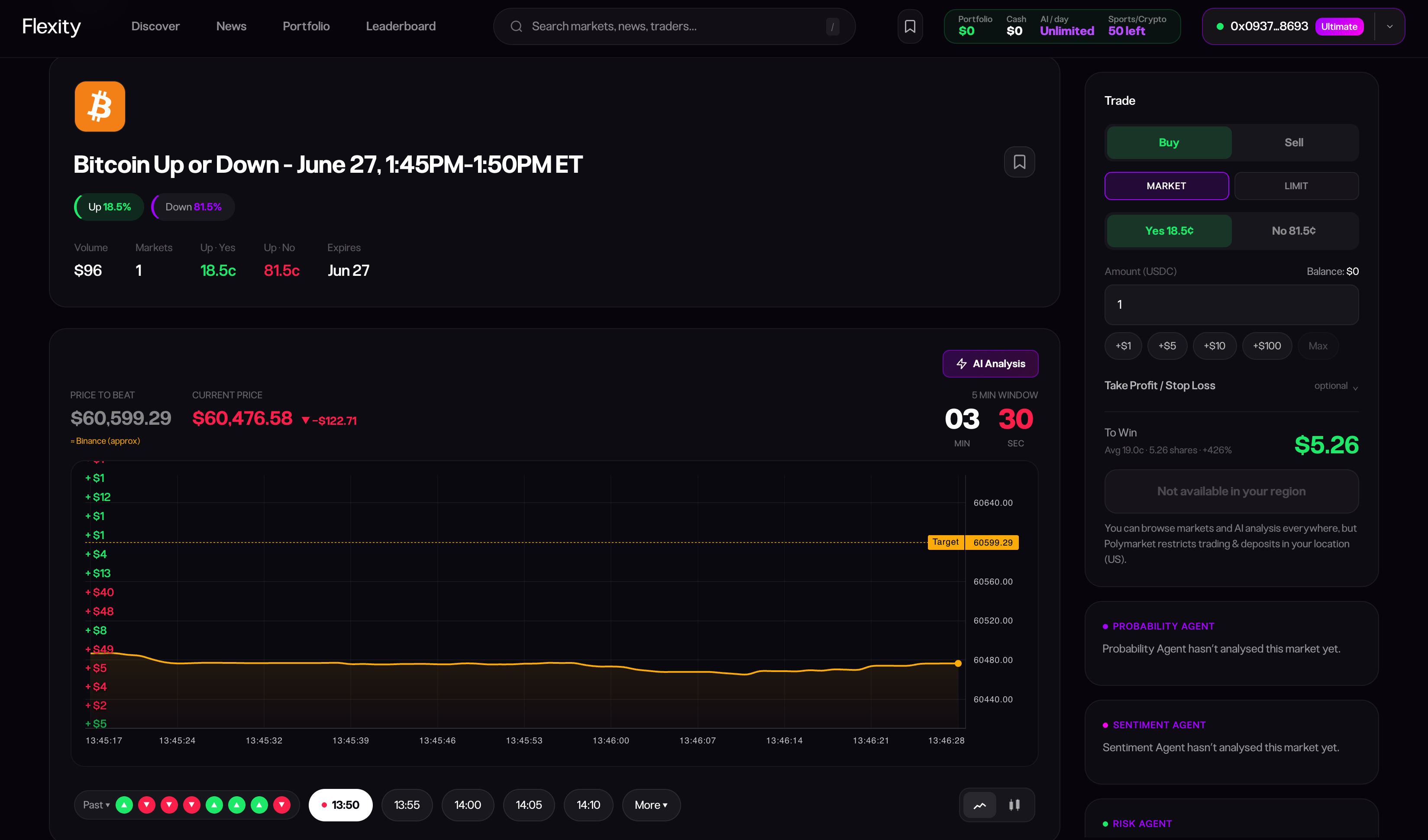
Task: Open the account dropdown chevron
Action: click(x=1389, y=26)
